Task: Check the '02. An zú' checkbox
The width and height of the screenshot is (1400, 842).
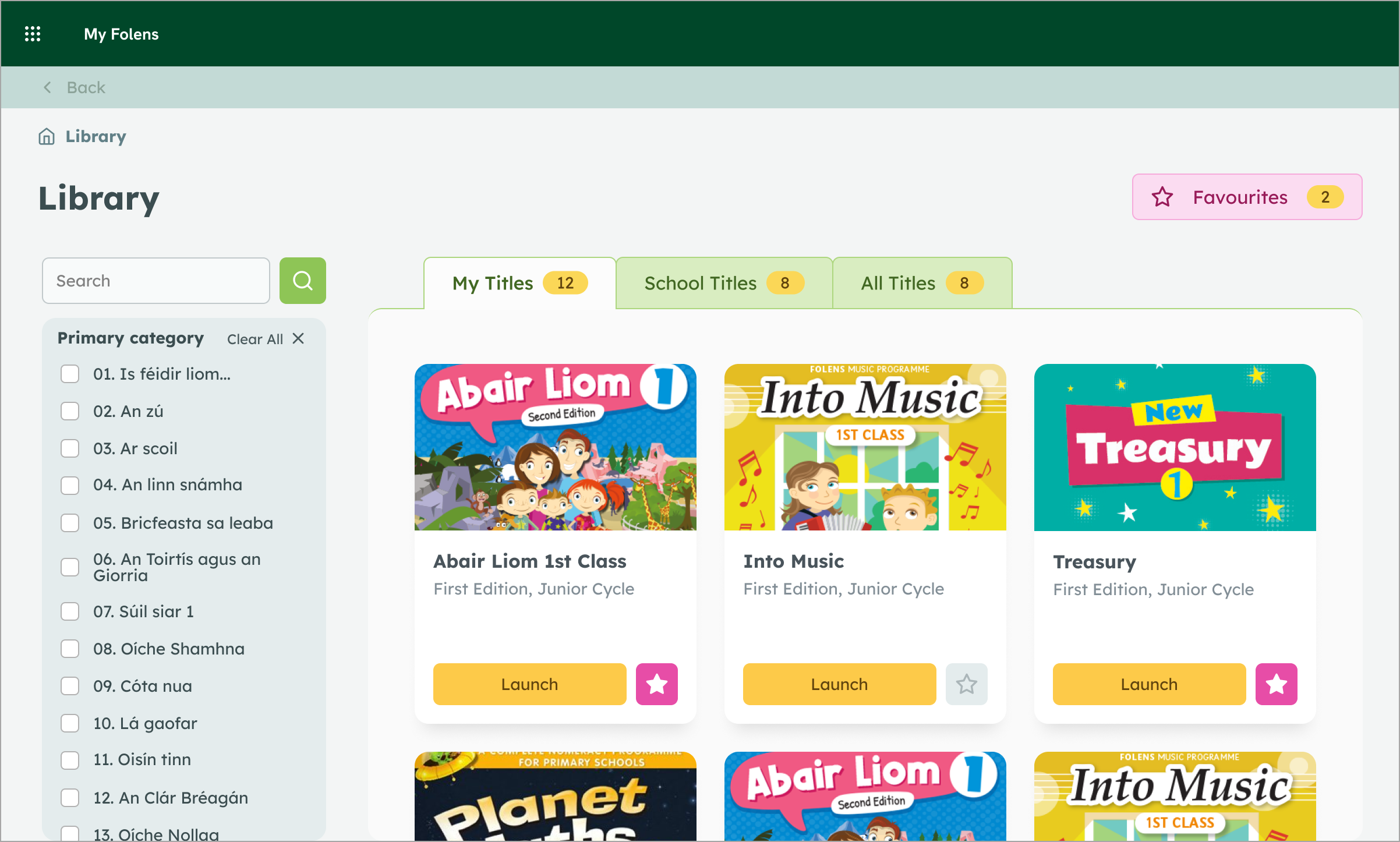Action: point(70,411)
